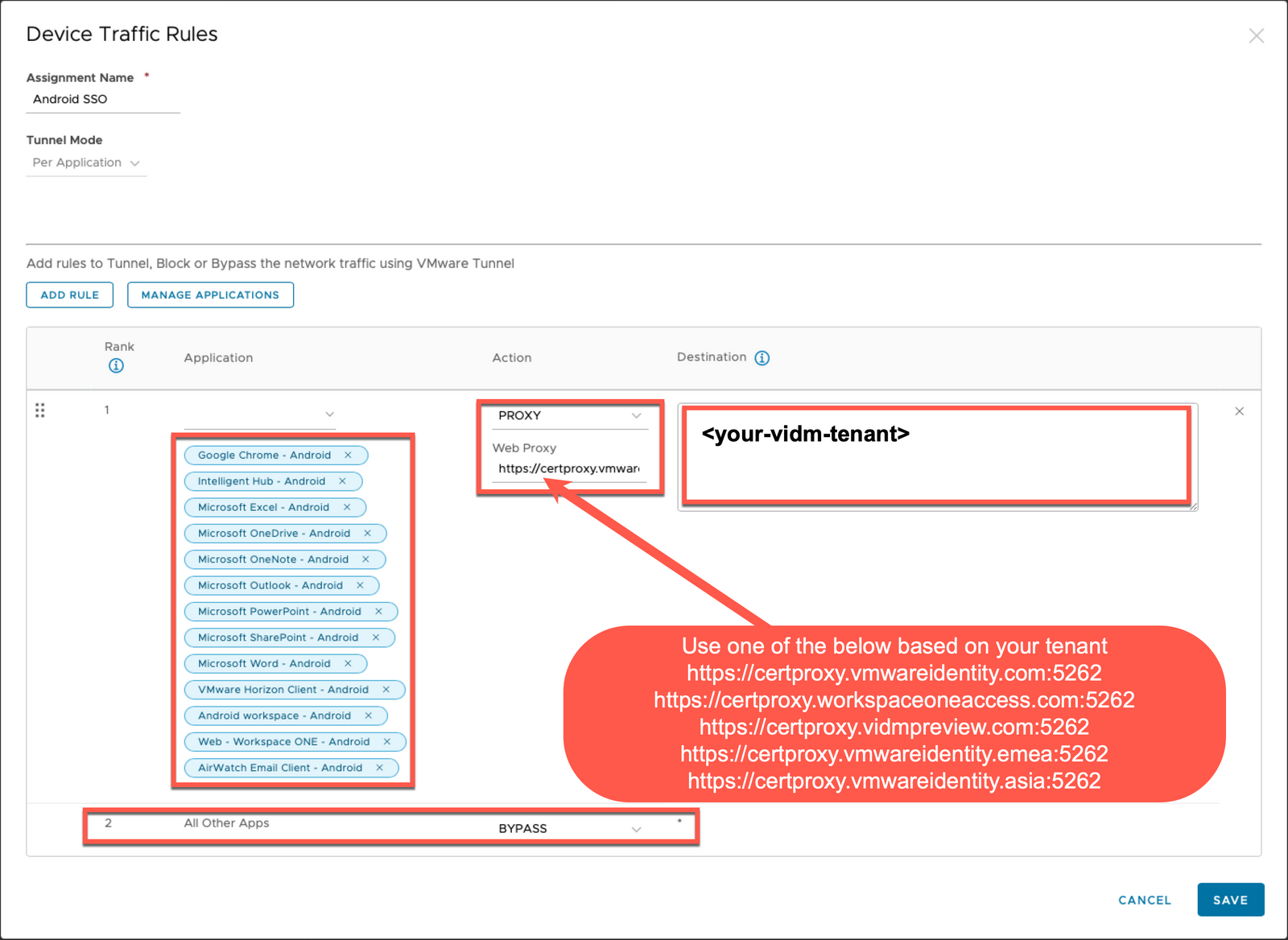Remove AirWatch Email Client - Android tag
Viewport: 1288px width, 940px height.
[x=379, y=768]
